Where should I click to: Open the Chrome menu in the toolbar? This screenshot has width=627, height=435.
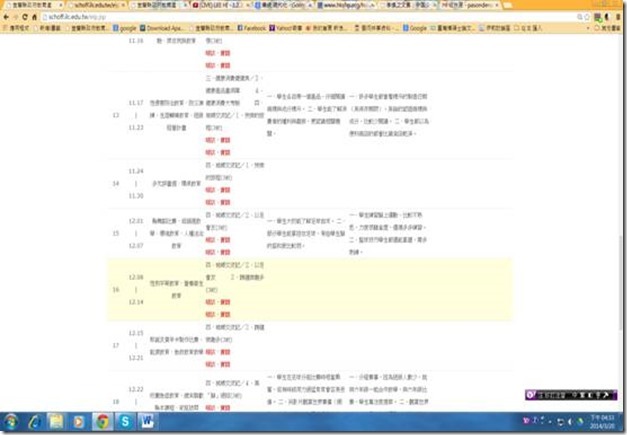617,18
